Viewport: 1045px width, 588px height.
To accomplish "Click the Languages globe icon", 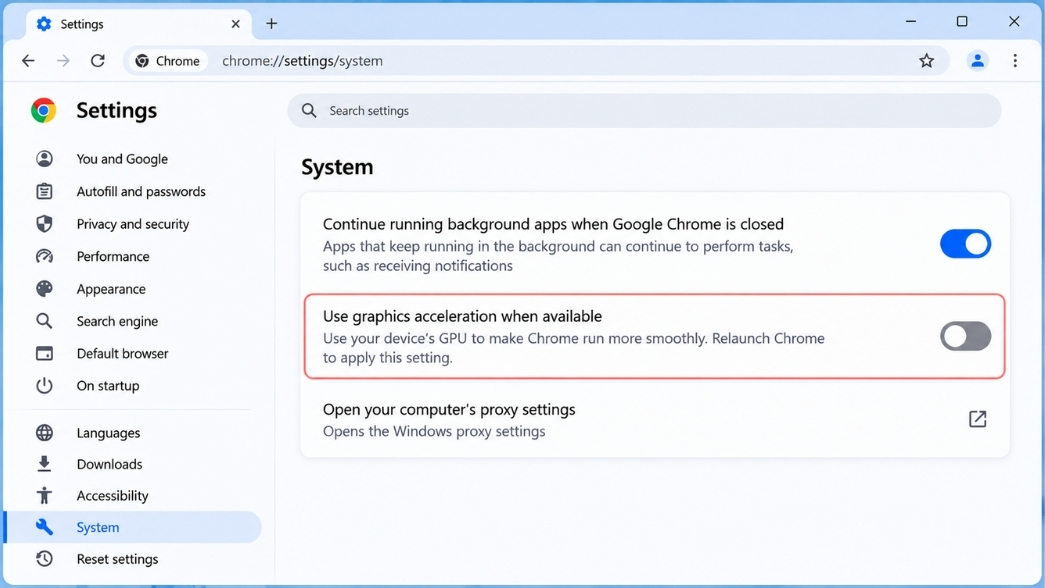I will point(44,433).
